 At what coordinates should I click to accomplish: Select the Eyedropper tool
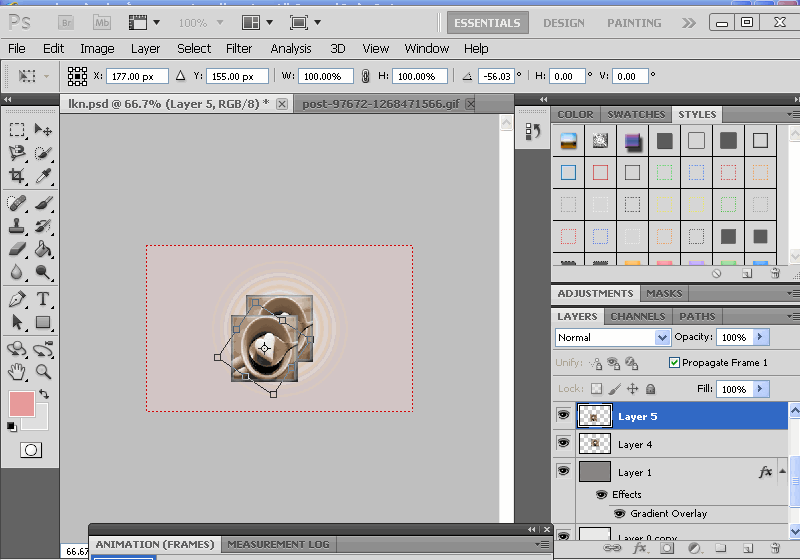(43, 175)
